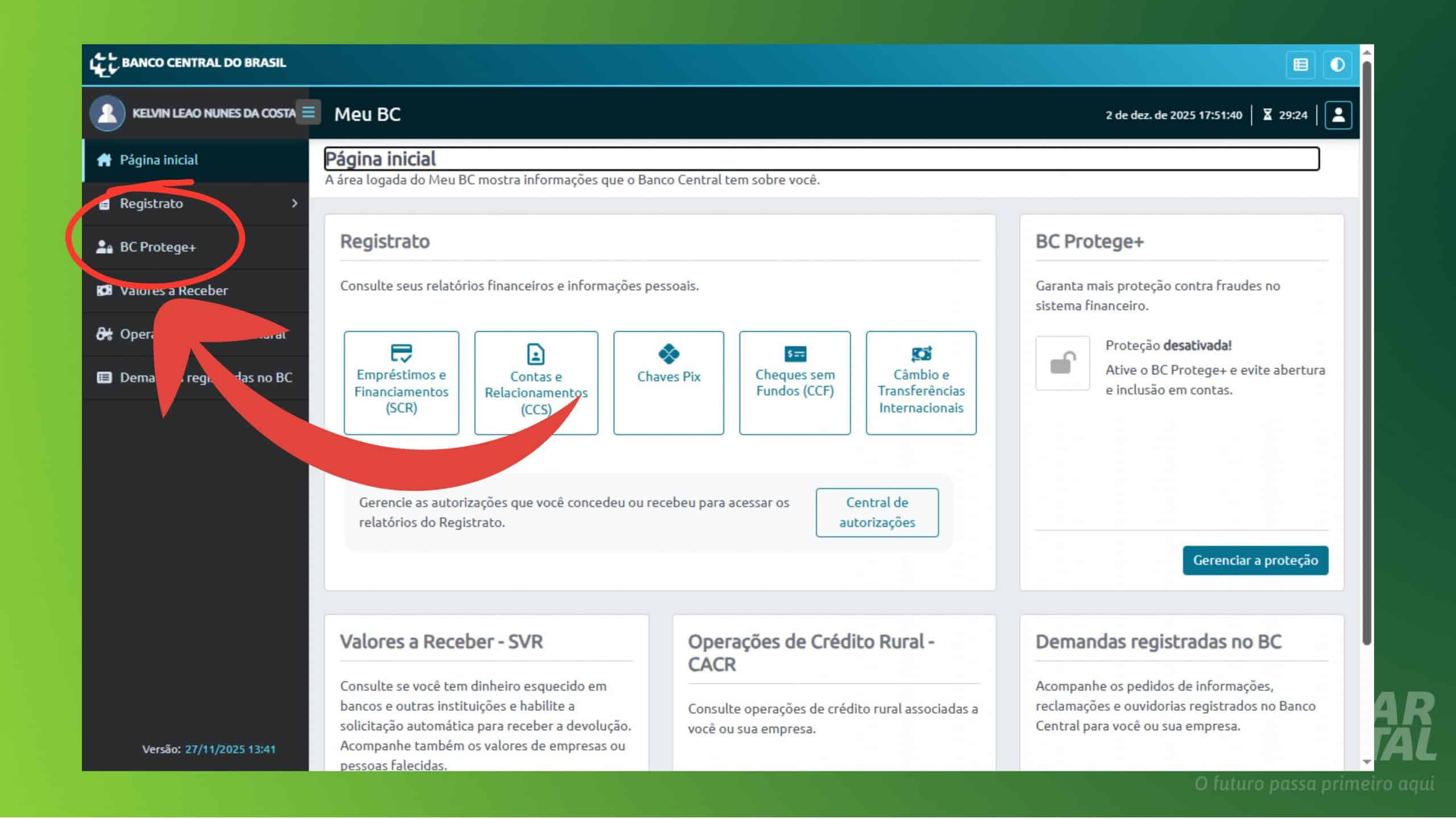
Task: Open Central de autorizações
Action: tap(876, 512)
